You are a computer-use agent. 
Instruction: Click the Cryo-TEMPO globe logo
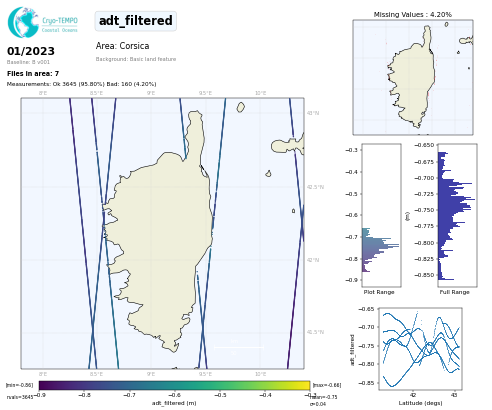tap(23, 22)
